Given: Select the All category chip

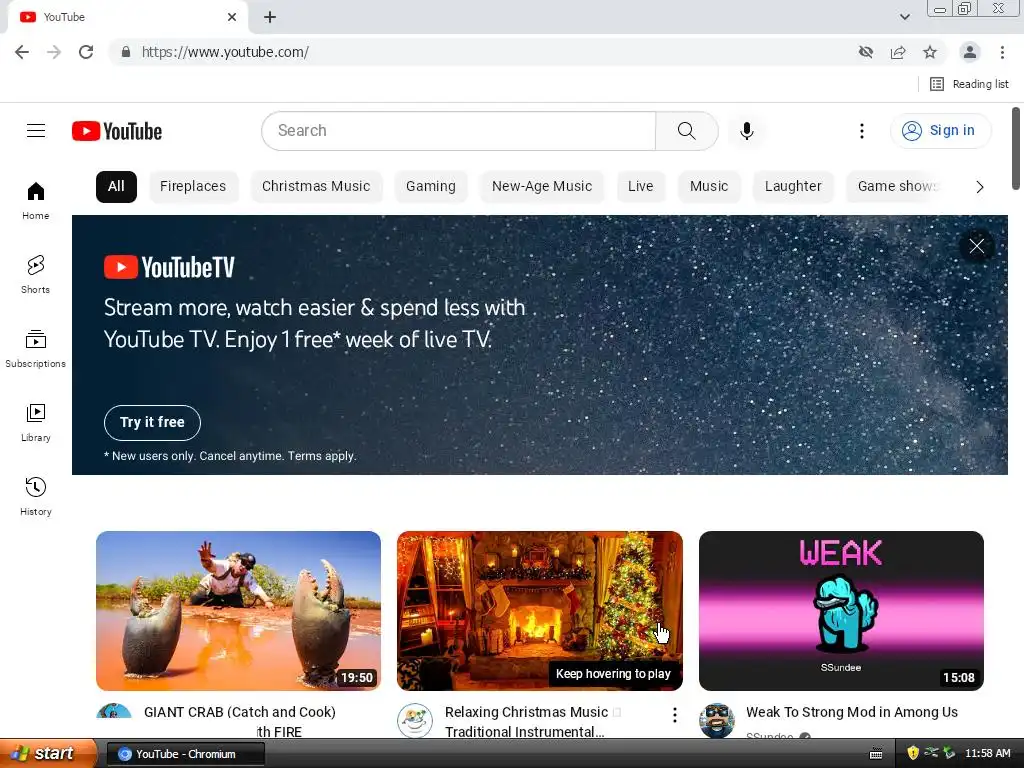Looking at the screenshot, I should [116, 186].
